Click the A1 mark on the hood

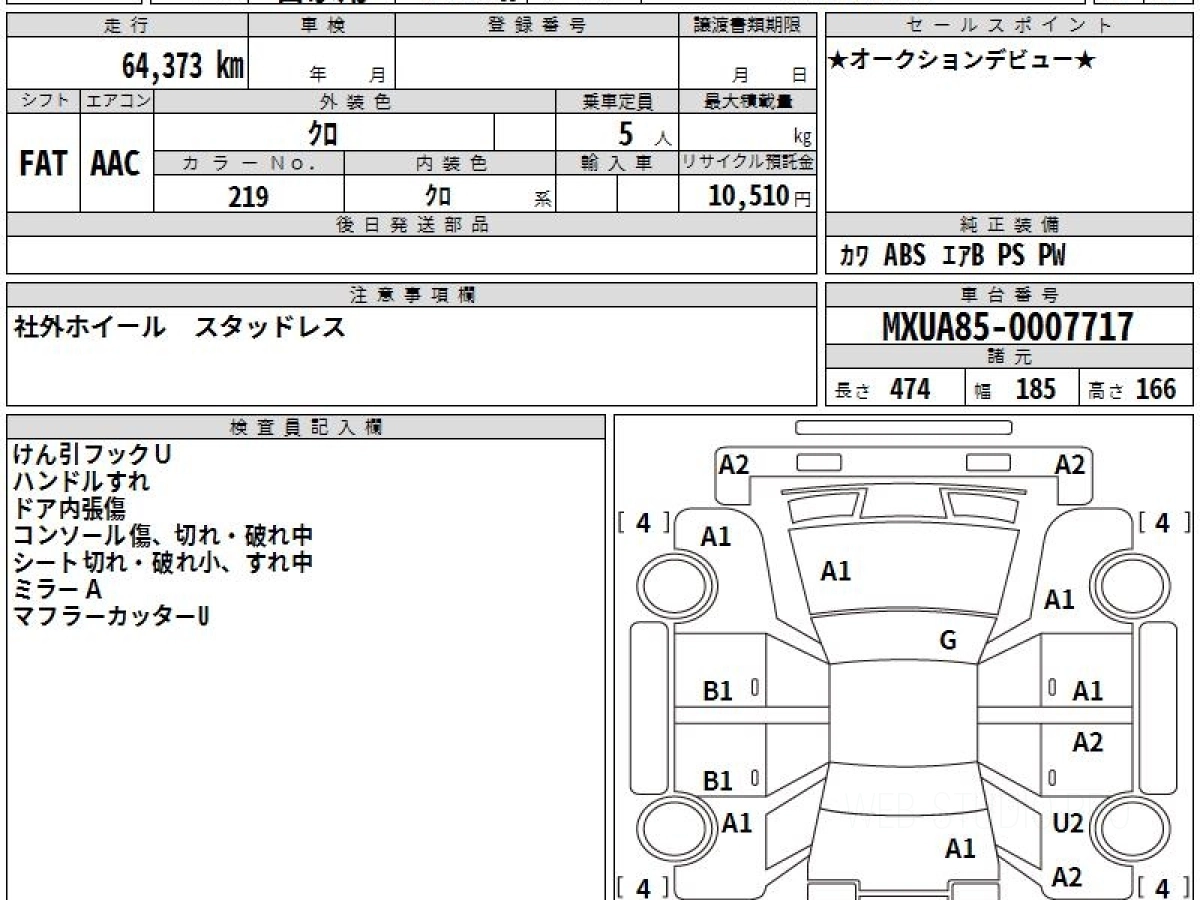836,571
